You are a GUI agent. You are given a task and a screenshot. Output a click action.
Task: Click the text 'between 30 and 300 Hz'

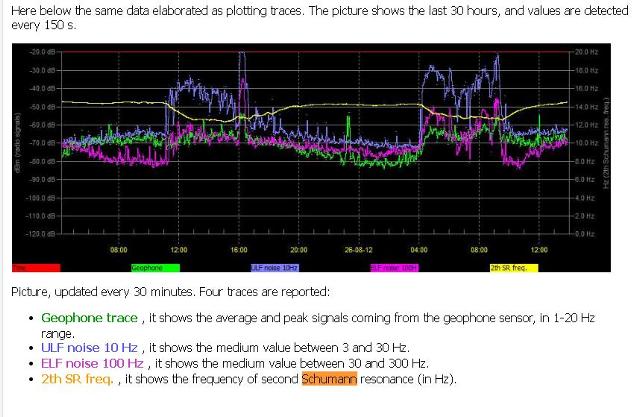point(364,363)
